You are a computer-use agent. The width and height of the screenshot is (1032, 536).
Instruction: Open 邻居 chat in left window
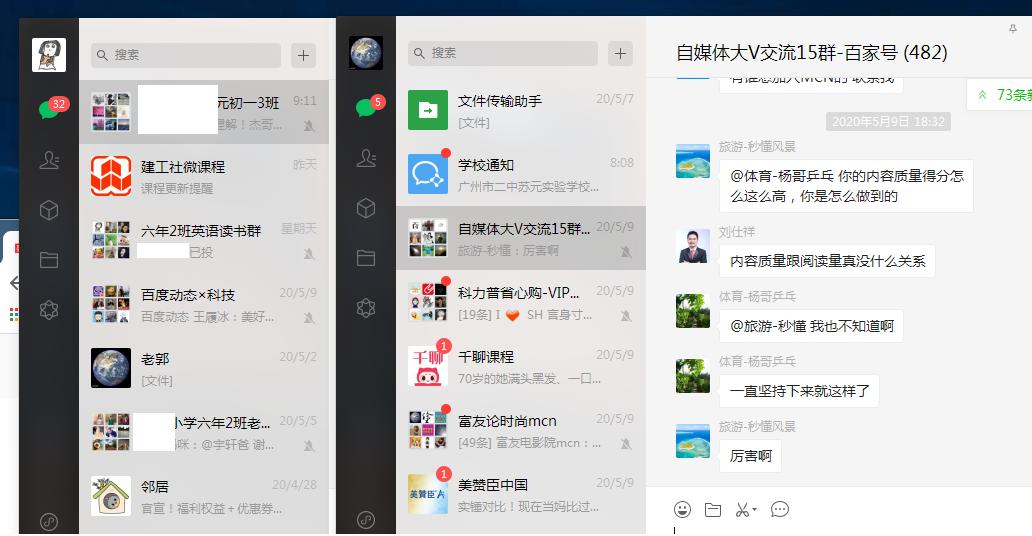pos(204,496)
